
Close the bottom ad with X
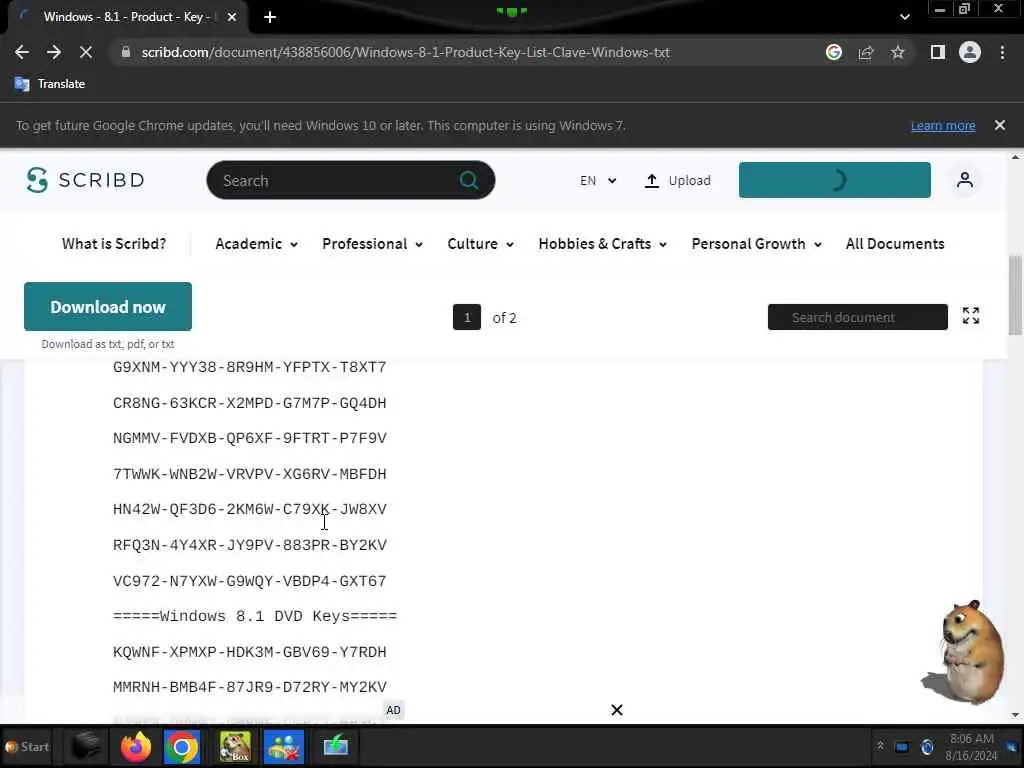(x=616, y=710)
